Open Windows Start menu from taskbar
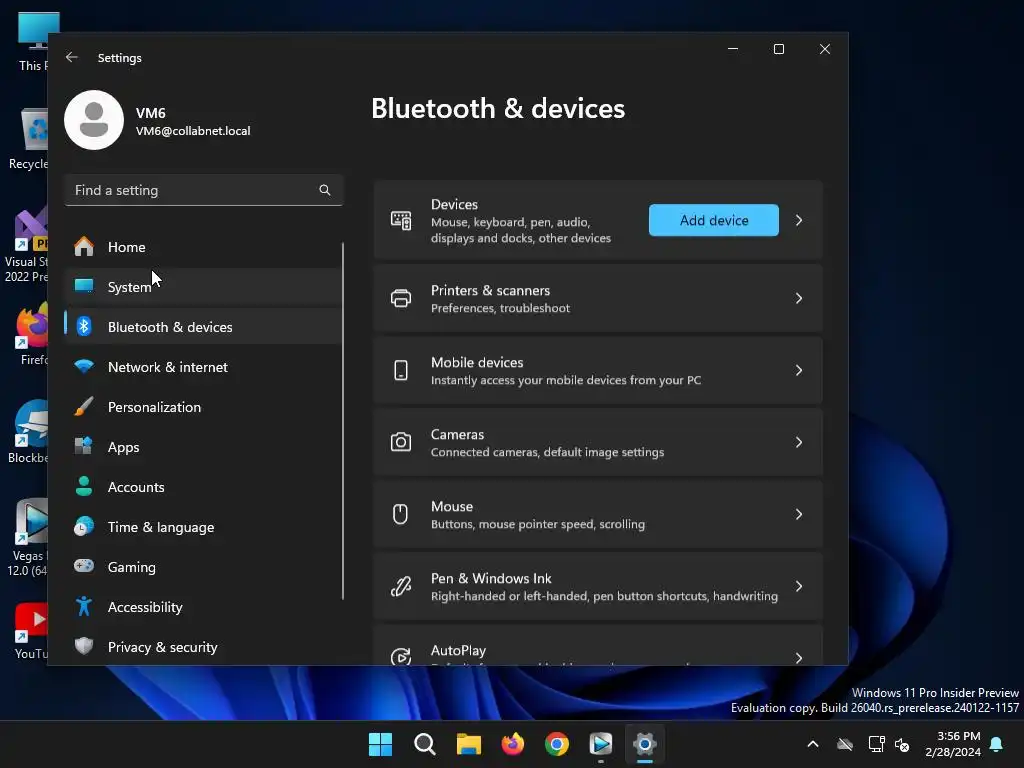The height and width of the screenshot is (768, 1024). coord(380,744)
